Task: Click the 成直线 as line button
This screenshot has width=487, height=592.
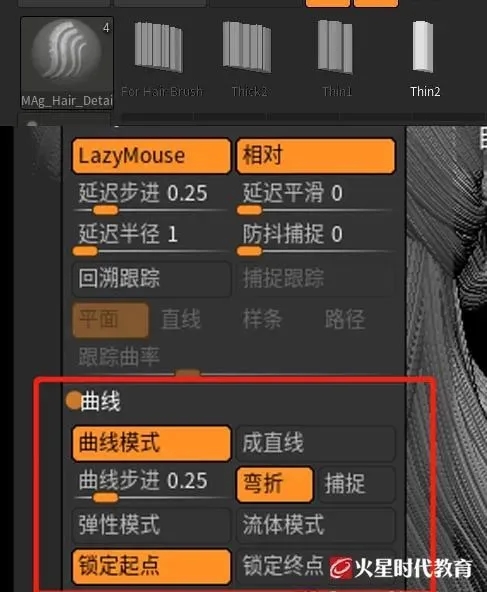Action: click(x=316, y=444)
